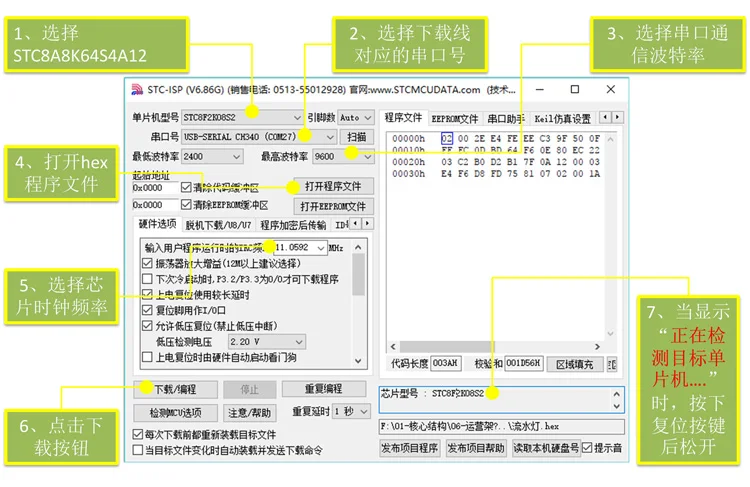This screenshot has height=487, width=750.
Task: Toggle 清除EEPROM缓冲区 checkbox
Action: click(x=186, y=205)
